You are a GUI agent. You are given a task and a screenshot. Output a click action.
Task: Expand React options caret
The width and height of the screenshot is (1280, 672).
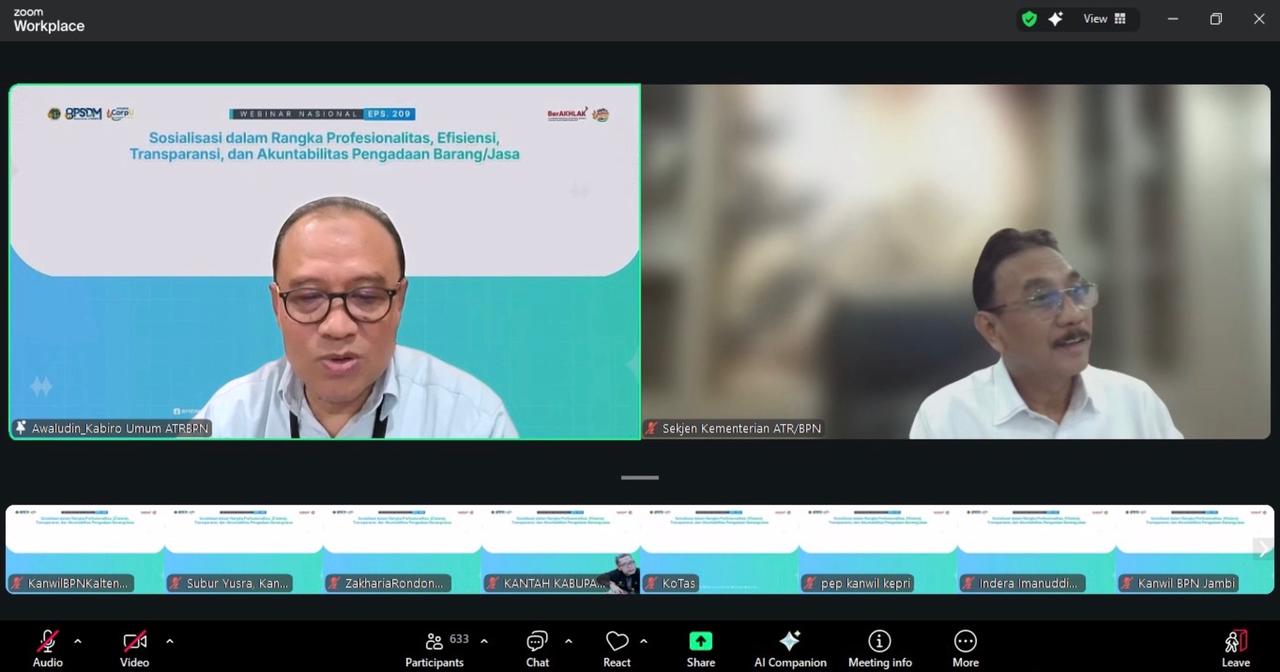[643, 641]
